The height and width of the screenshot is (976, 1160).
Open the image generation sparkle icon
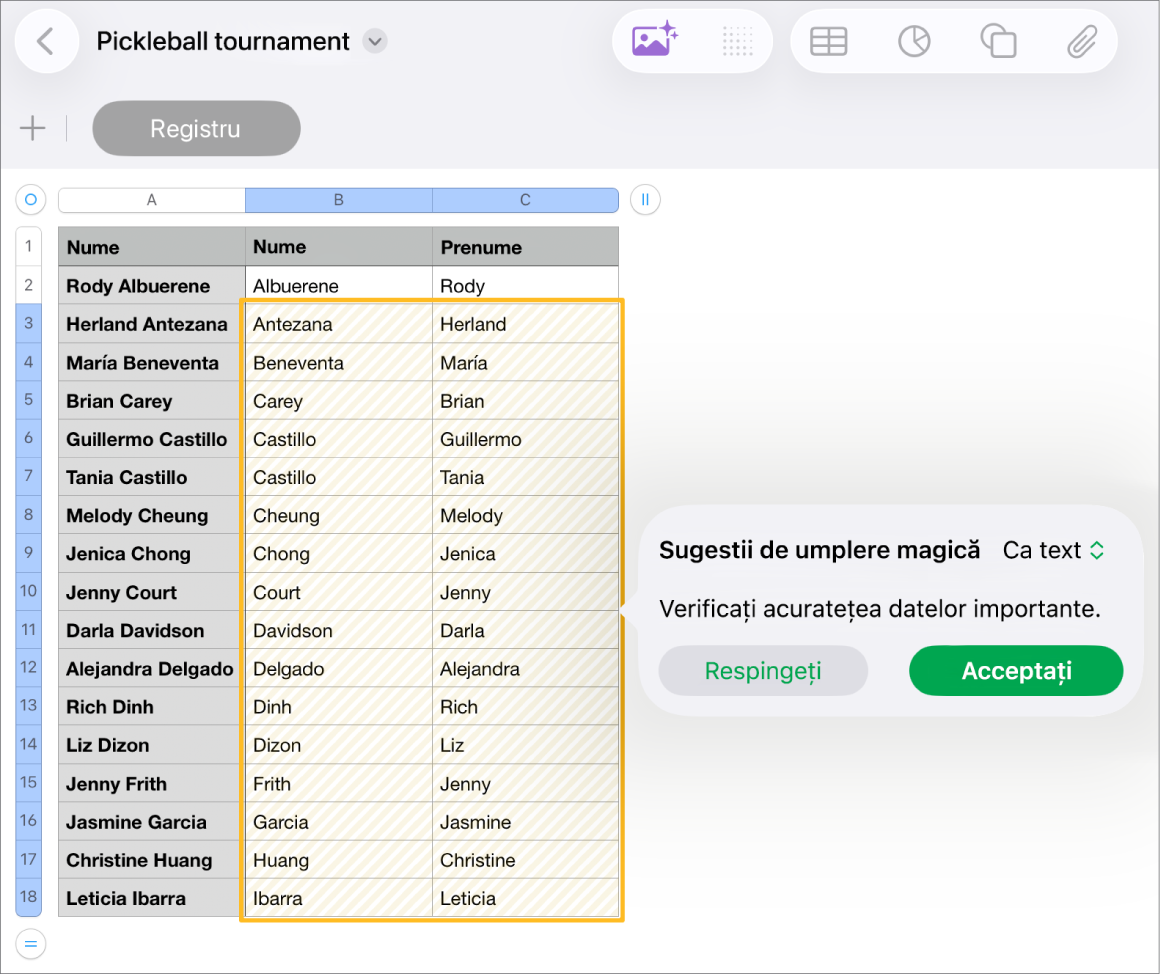655,40
